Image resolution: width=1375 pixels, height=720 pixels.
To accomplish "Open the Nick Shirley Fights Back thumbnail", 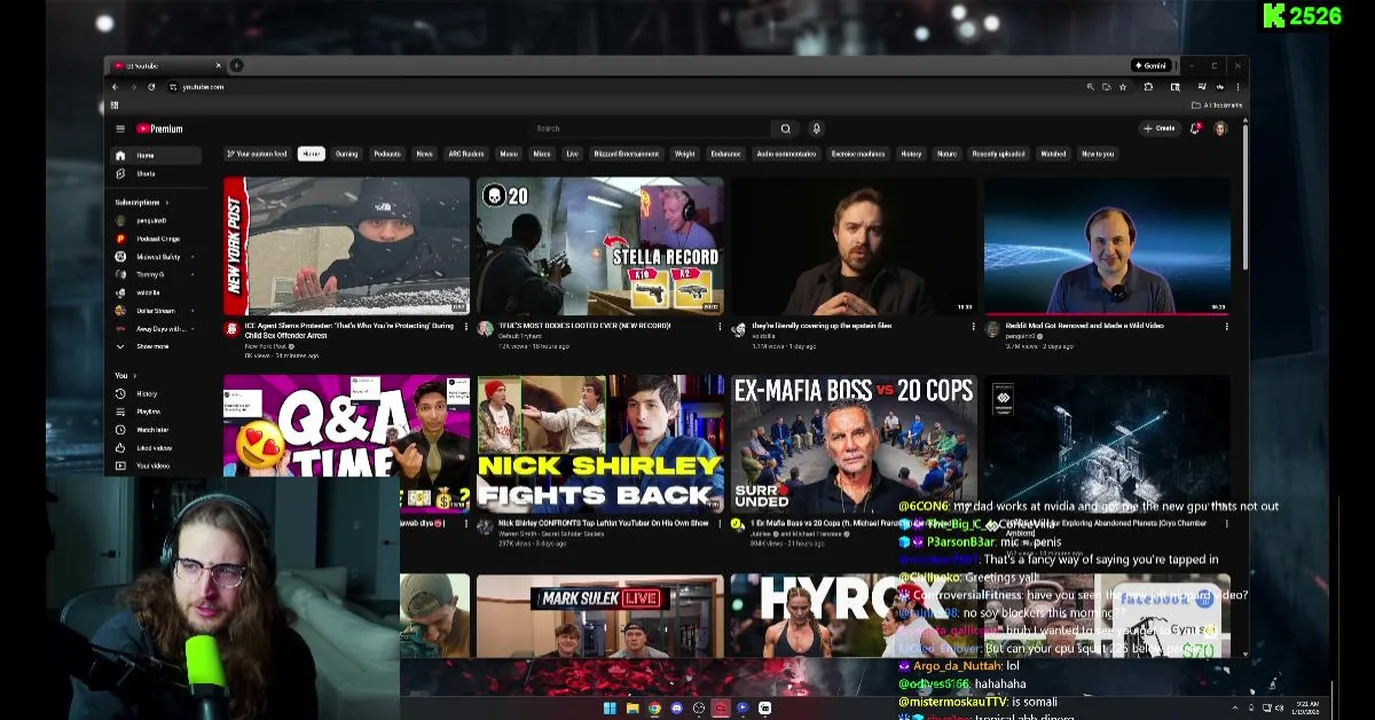I will click(600, 444).
